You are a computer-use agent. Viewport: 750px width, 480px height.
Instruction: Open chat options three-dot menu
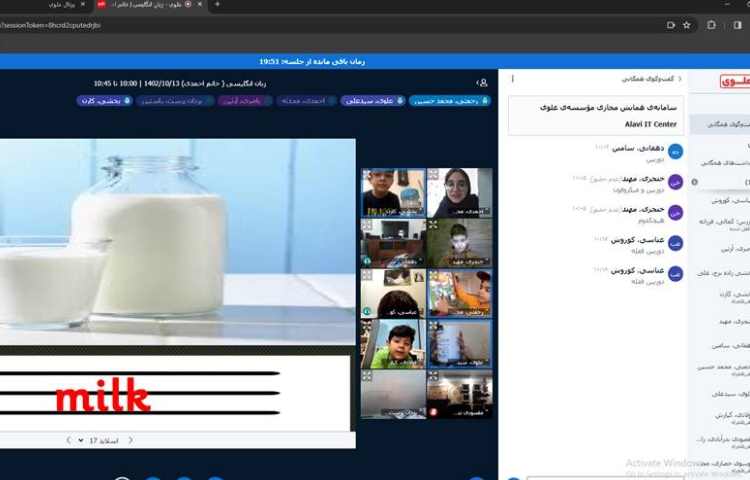tap(513, 78)
